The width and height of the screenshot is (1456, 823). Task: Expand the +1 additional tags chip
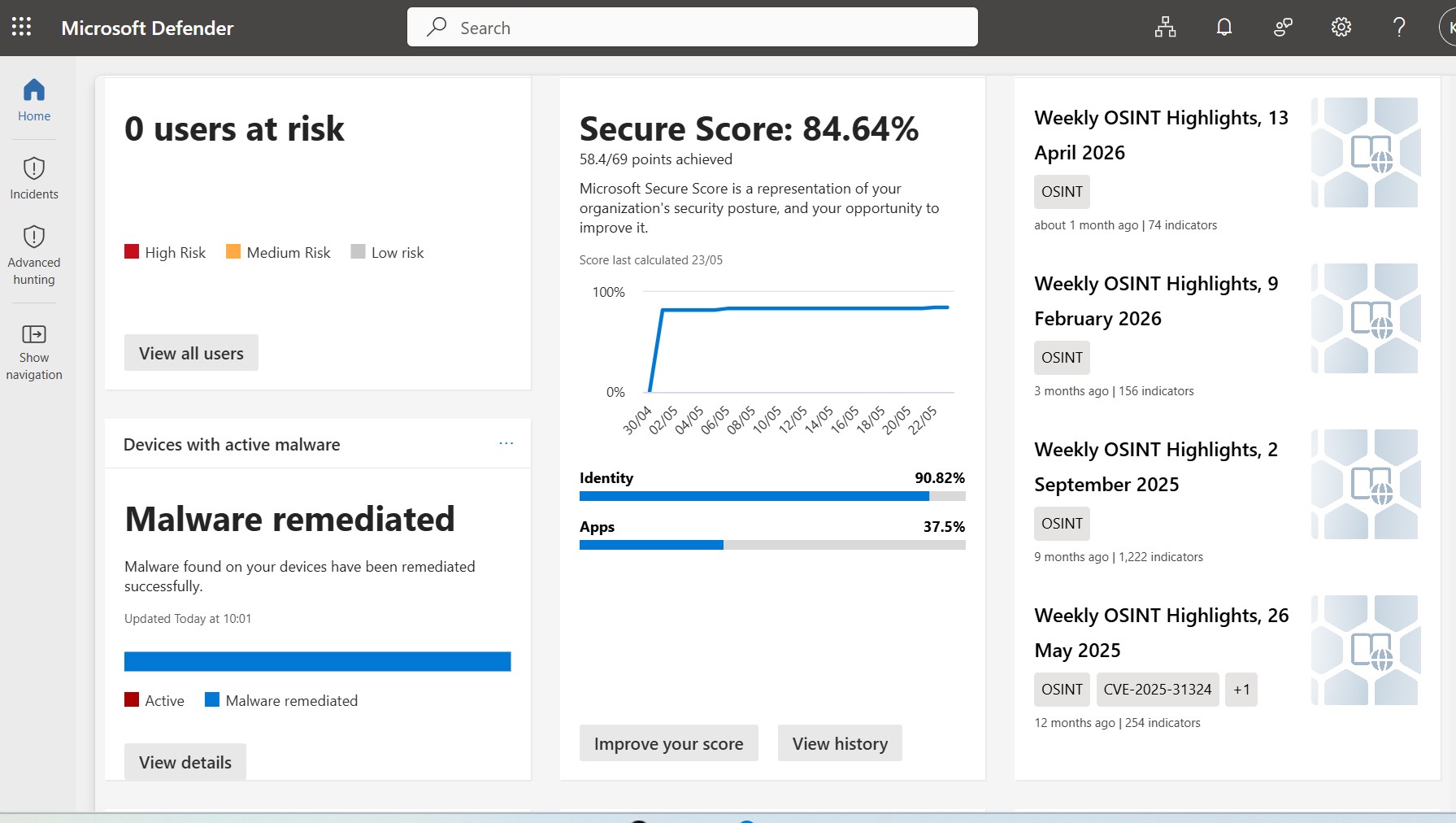(1241, 690)
